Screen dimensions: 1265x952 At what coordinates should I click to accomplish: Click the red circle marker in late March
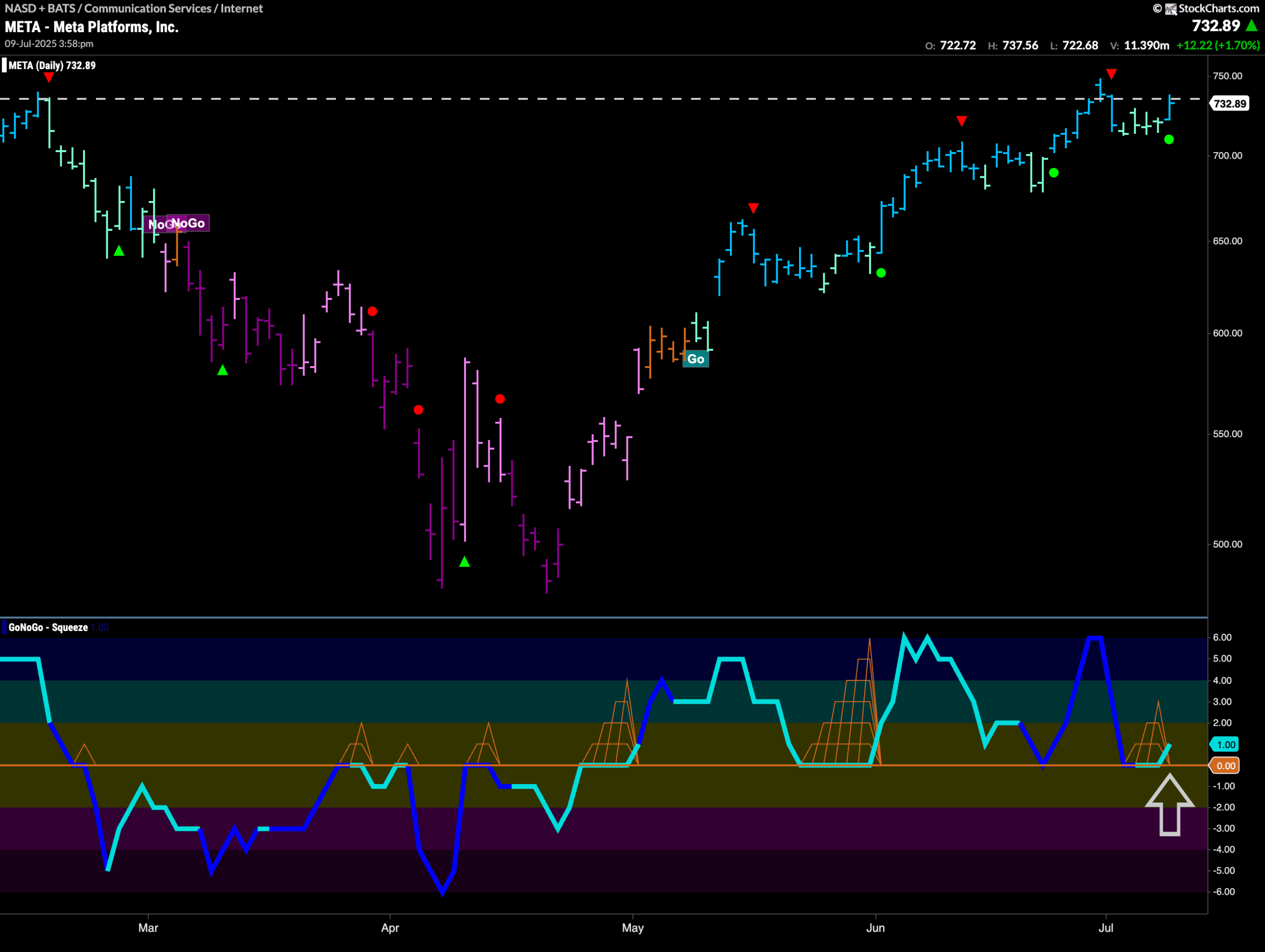(372, 312)
